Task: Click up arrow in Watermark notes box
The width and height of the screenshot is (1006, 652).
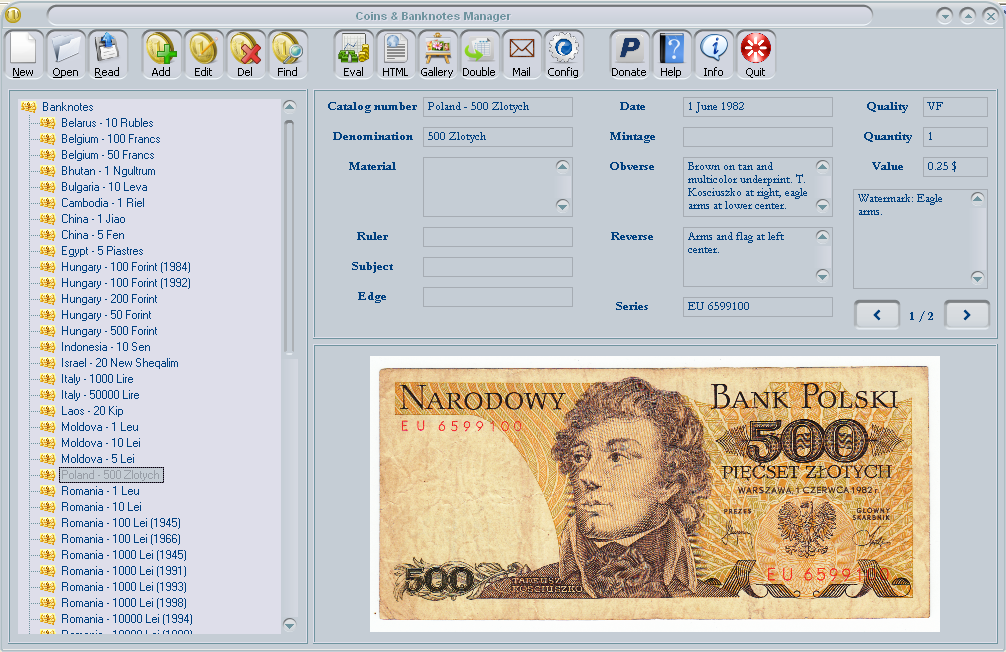Action: coord(977,198)
